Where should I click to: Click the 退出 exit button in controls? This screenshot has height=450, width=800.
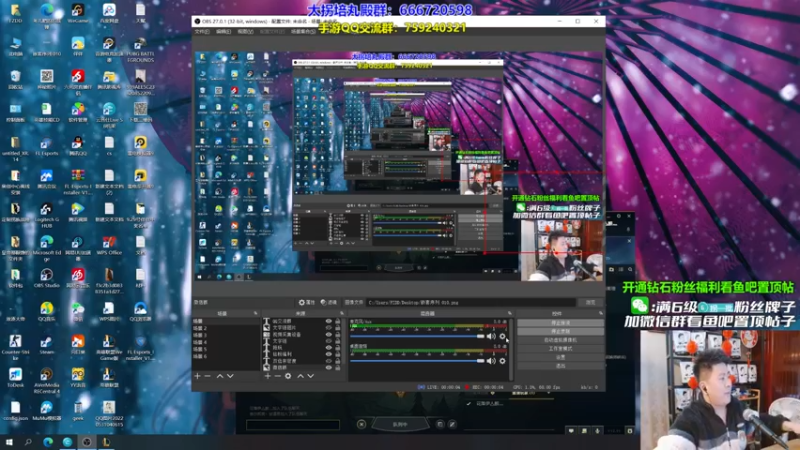click(560, 366)
